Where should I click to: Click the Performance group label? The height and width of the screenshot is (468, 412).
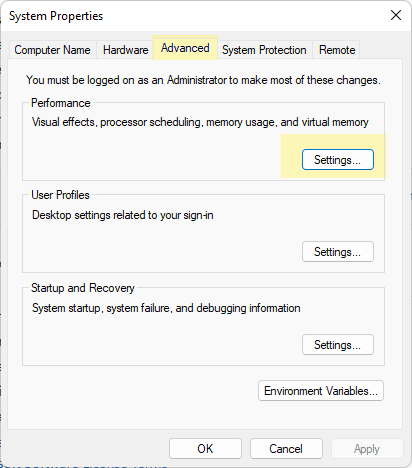pos(61,103)
